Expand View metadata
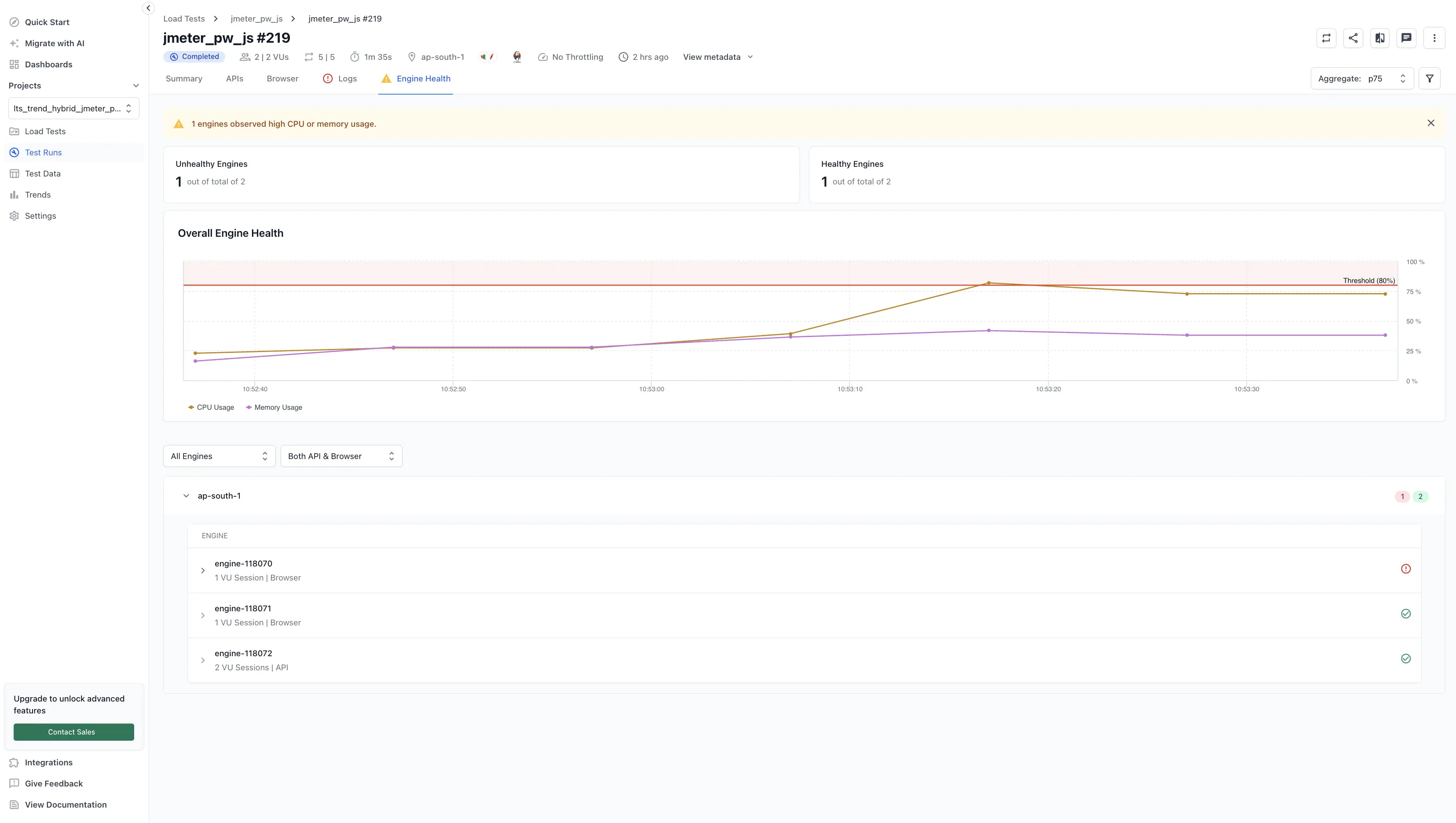 [x=718, y=57]
